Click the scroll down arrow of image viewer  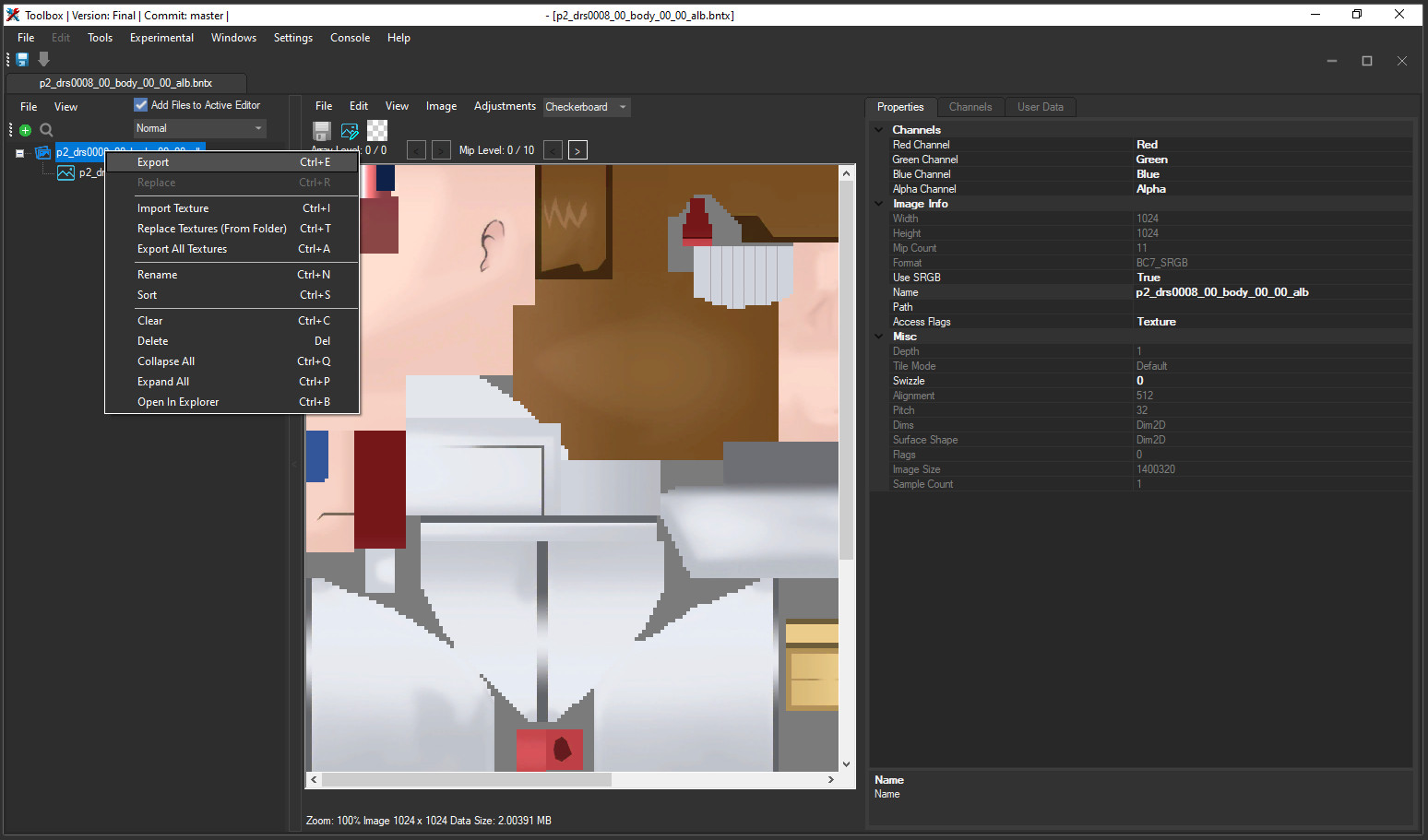[x=846, y=764]
